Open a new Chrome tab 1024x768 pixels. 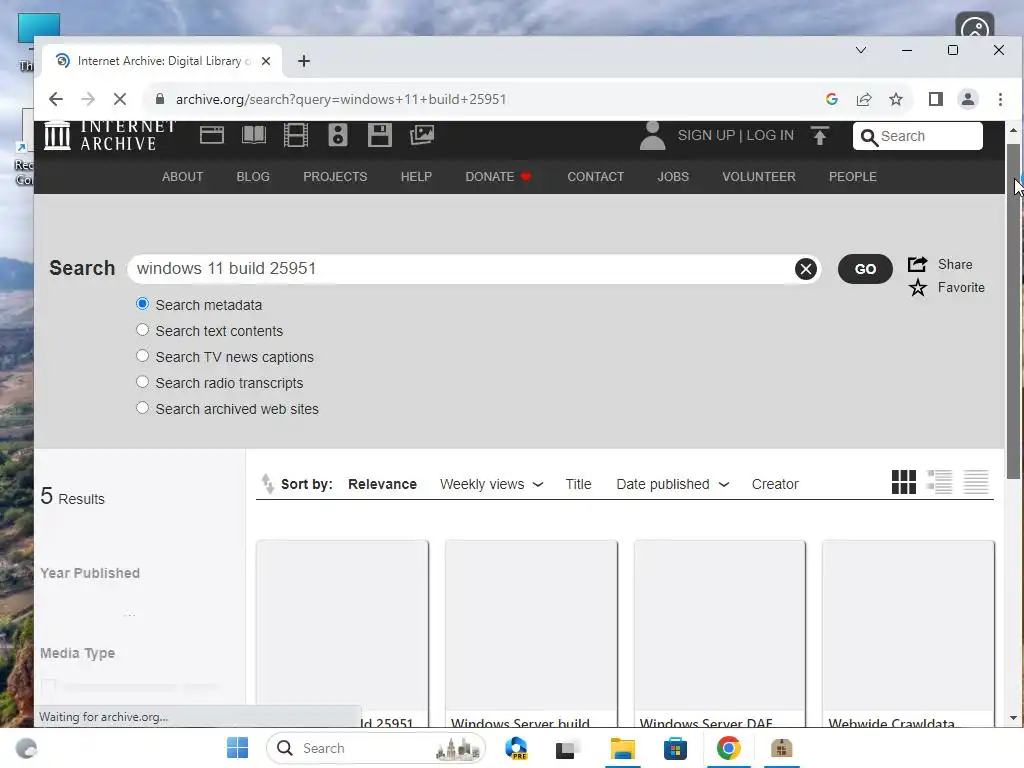pyautogui.click(x=304, y=61)
